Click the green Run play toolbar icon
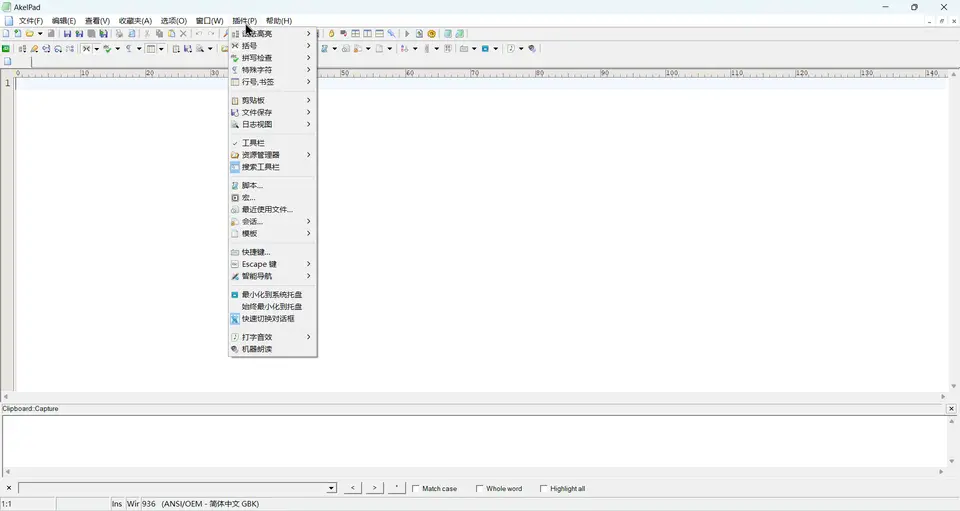Screen dimensions: 960x511 (407, 34)
